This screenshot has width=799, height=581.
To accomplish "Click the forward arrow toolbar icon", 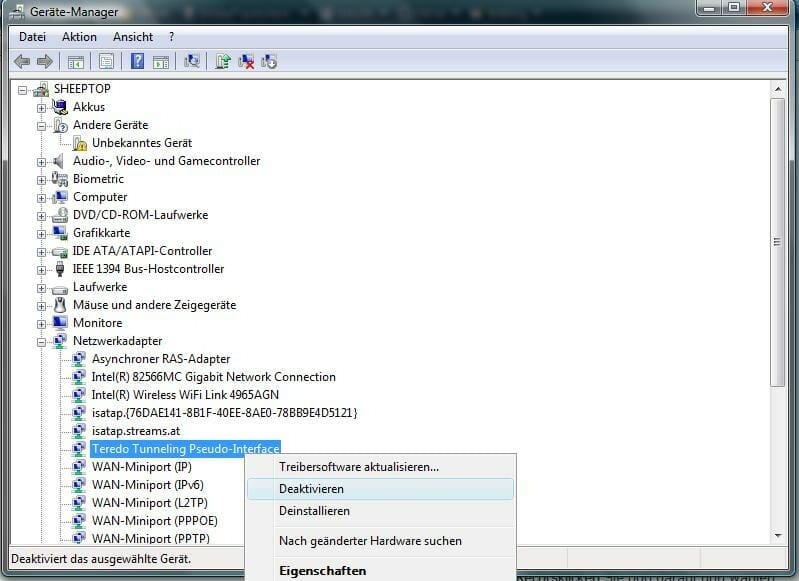I will [x=44, y=62].
